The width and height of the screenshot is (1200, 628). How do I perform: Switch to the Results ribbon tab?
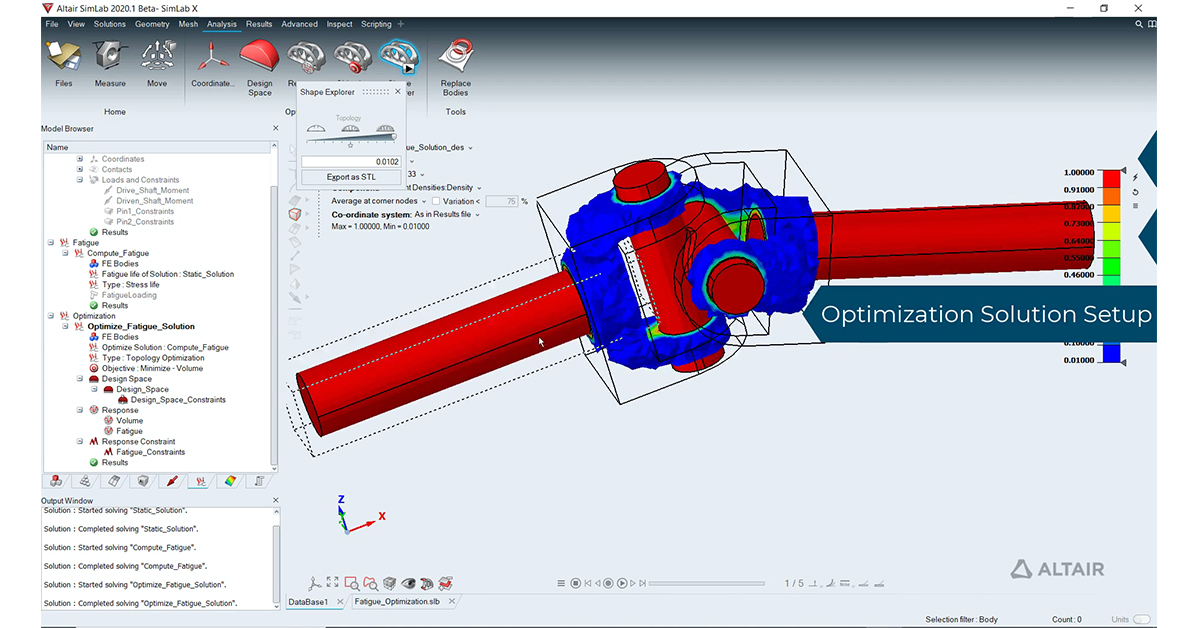click(259, 24)
